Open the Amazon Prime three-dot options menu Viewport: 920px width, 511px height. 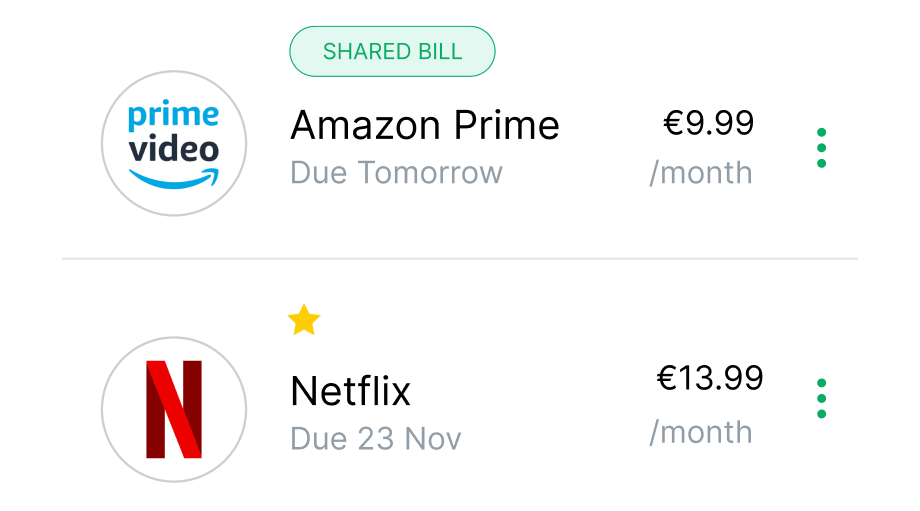tap(821, 148)
